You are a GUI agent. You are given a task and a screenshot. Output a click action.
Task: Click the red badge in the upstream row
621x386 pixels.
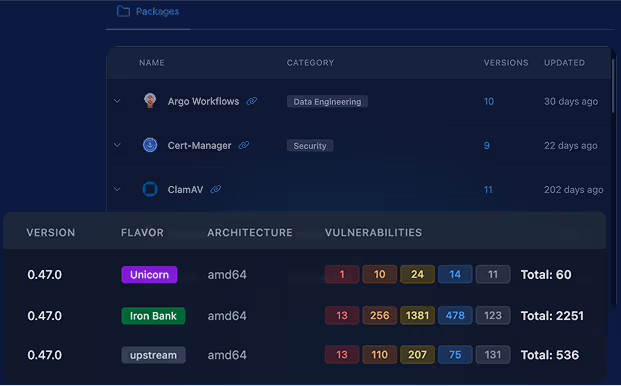pos(342,355)
